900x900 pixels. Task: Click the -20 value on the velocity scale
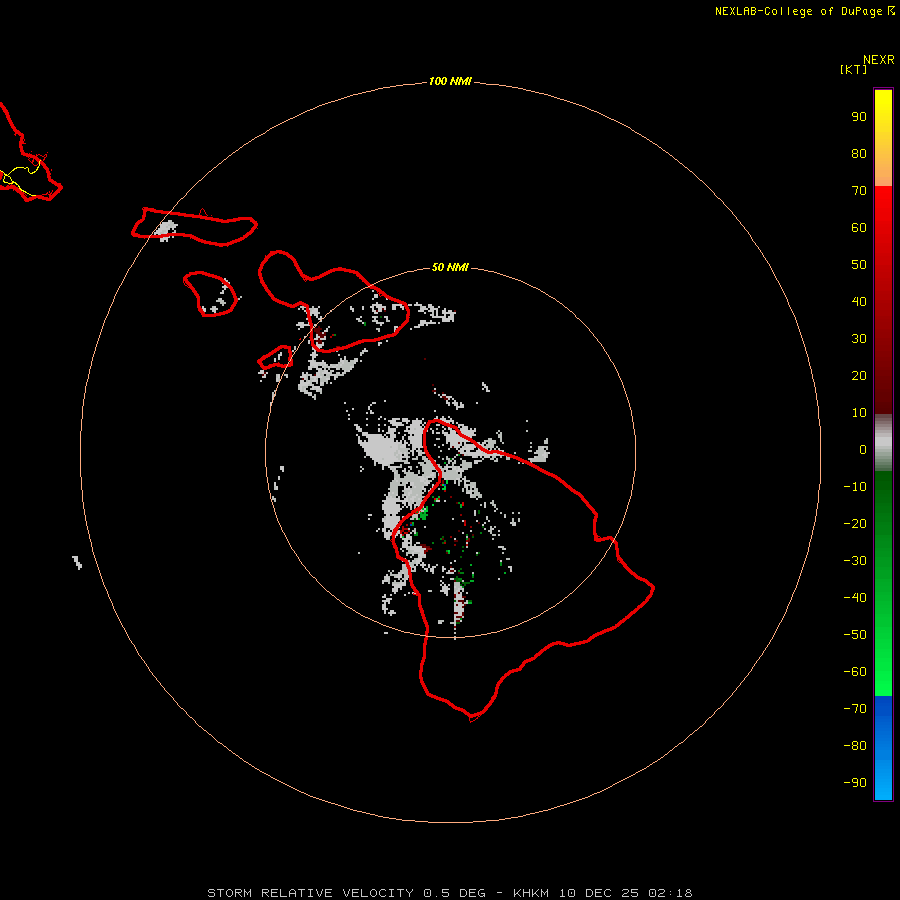pyautogui.click(x=855, y=524)
